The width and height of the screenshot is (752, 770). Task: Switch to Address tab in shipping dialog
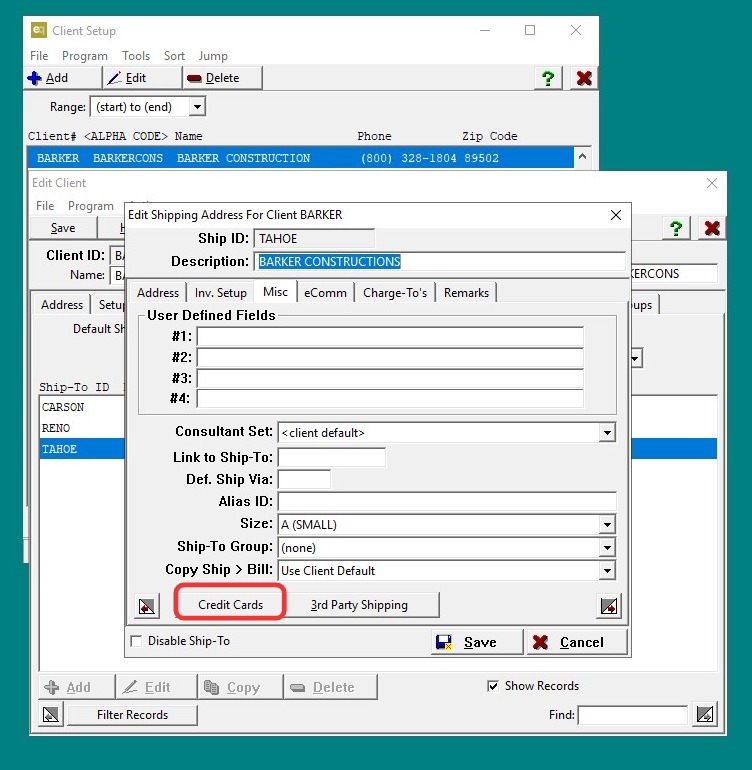(158, 293)
